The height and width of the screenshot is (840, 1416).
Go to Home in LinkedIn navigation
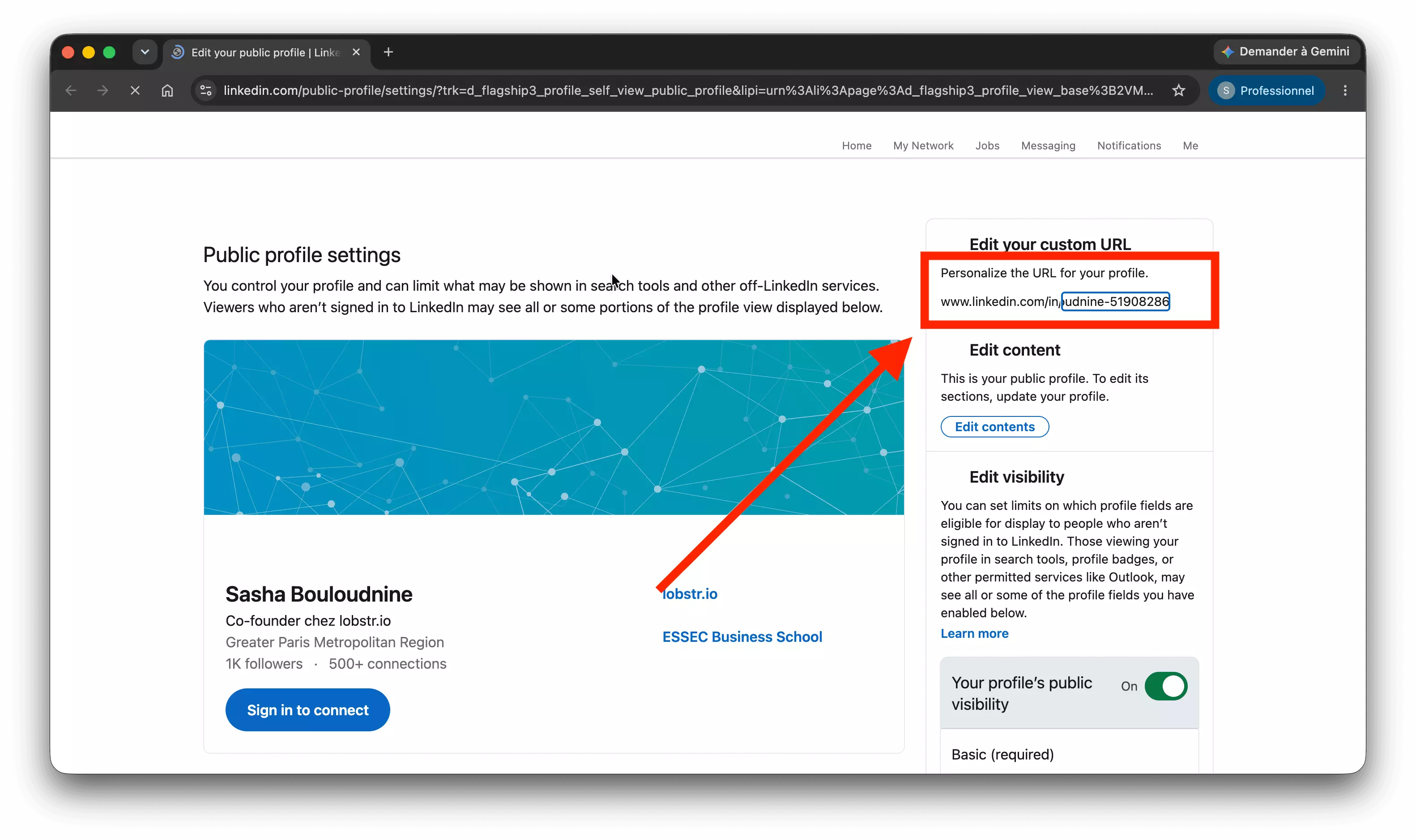point(856,145)
